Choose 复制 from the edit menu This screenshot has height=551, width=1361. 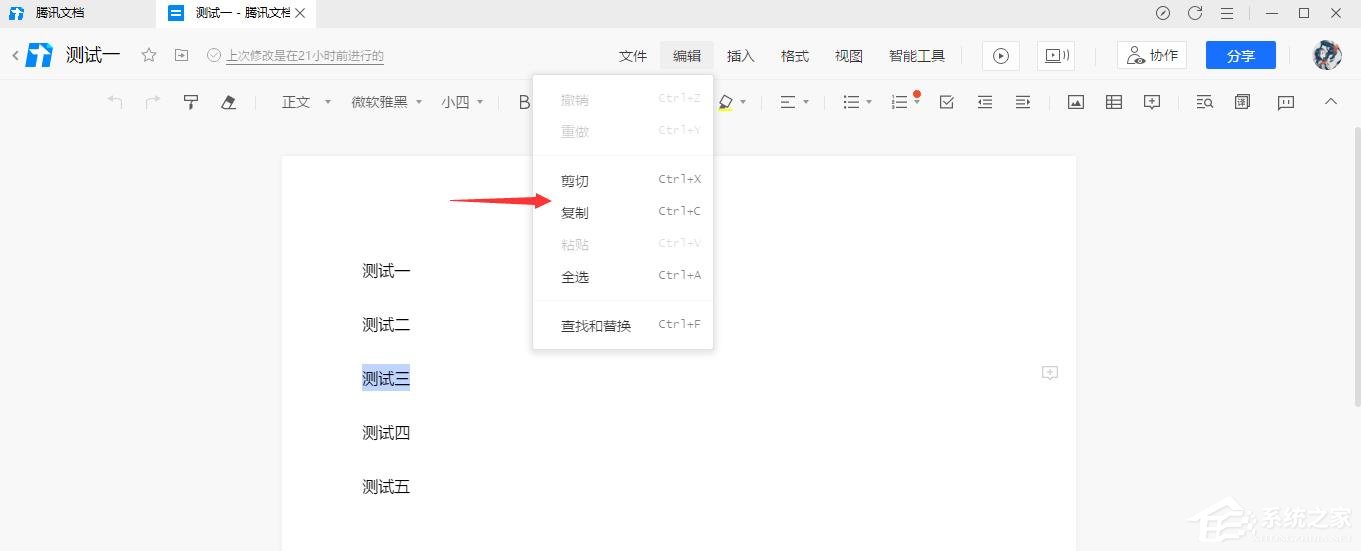(x=575, y=213)
